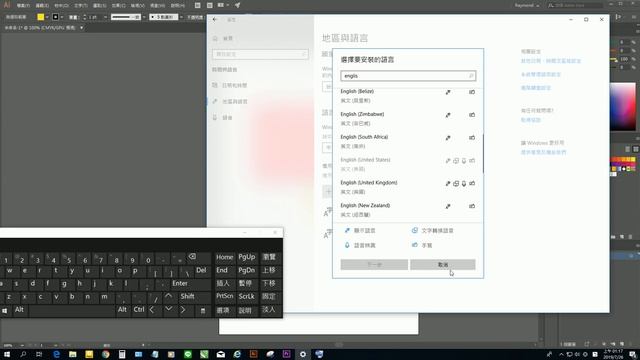
Task: Click the Get help link in Settings
Action: point(531,120)
